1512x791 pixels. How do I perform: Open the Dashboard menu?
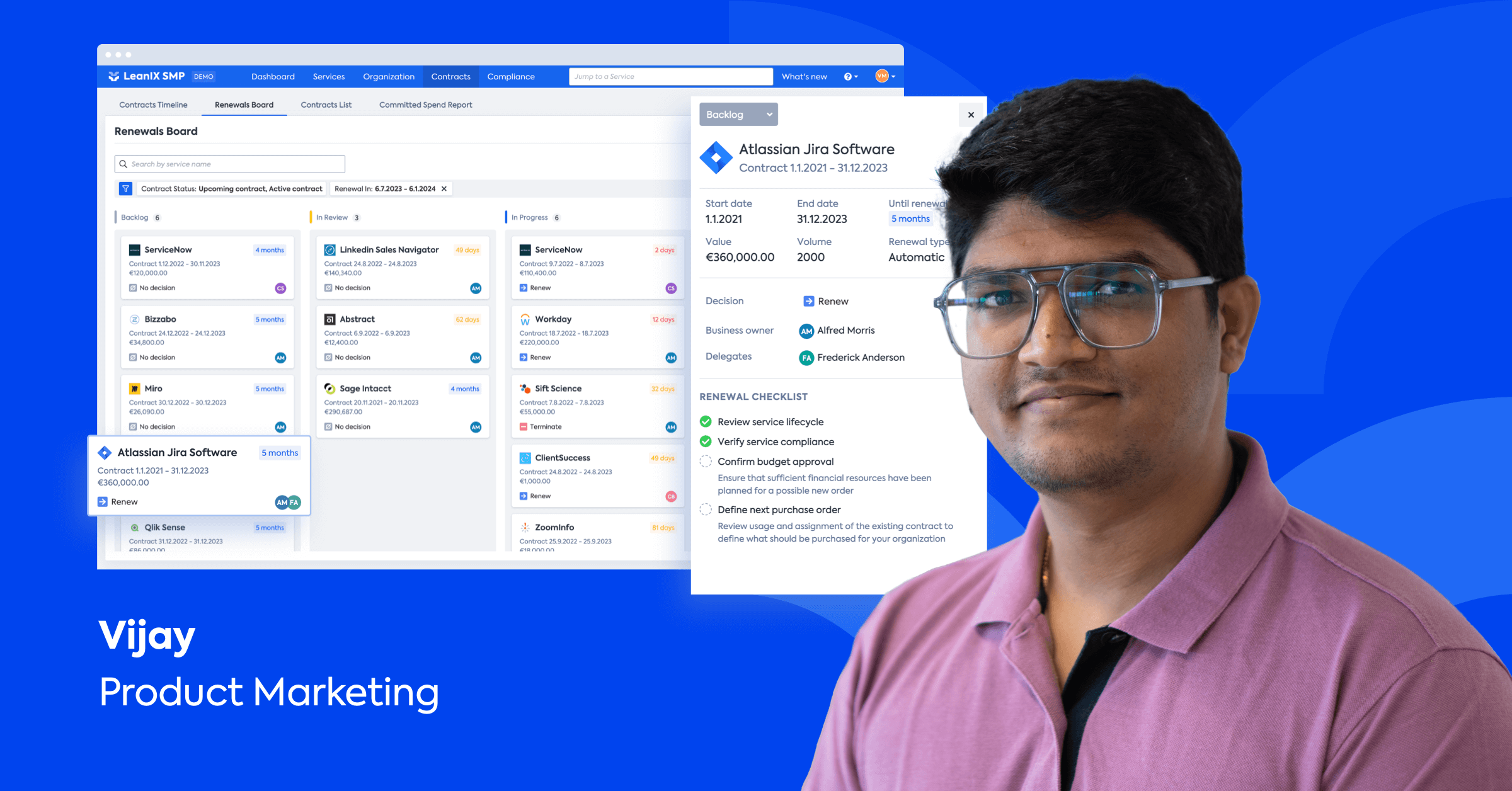pyautogui.click(x=273, y=76)
